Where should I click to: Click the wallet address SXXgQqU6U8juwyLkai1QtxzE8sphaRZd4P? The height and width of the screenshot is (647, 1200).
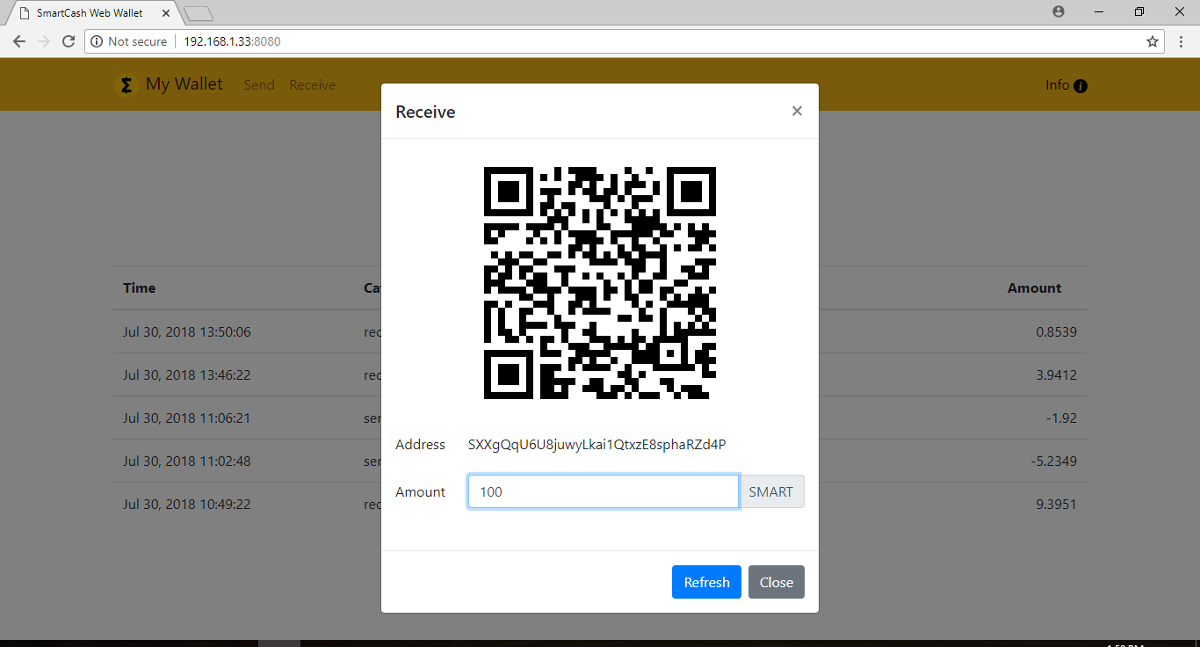coord(597,444)
